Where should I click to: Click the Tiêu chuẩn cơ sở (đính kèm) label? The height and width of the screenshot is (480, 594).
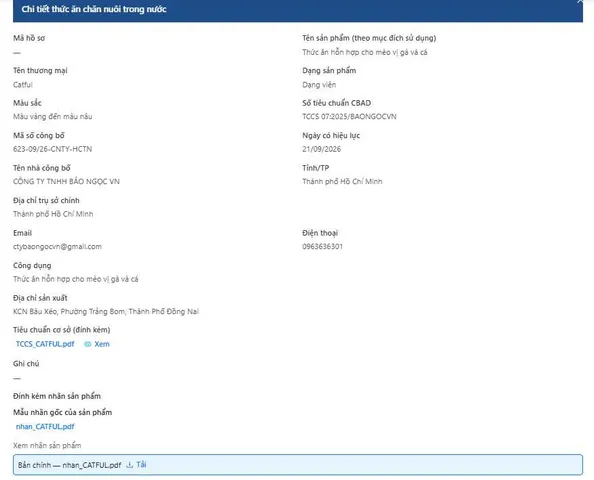point(61,330)
